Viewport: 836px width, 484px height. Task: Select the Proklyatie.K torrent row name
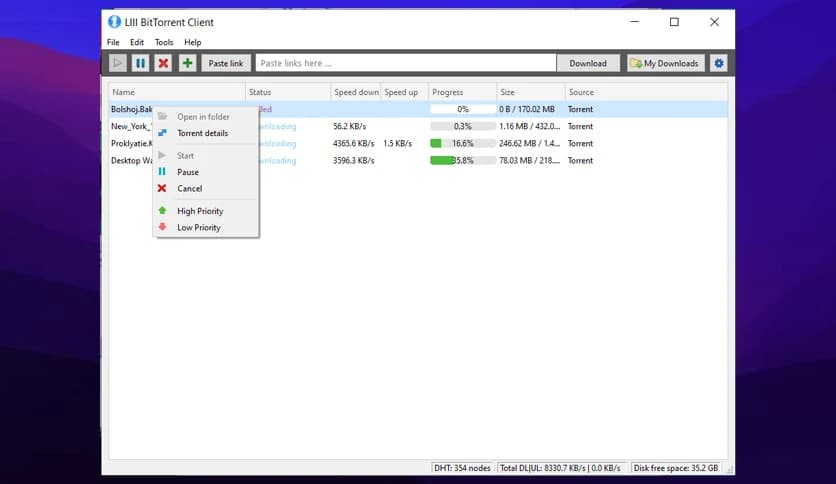click(x=131, y=143)
